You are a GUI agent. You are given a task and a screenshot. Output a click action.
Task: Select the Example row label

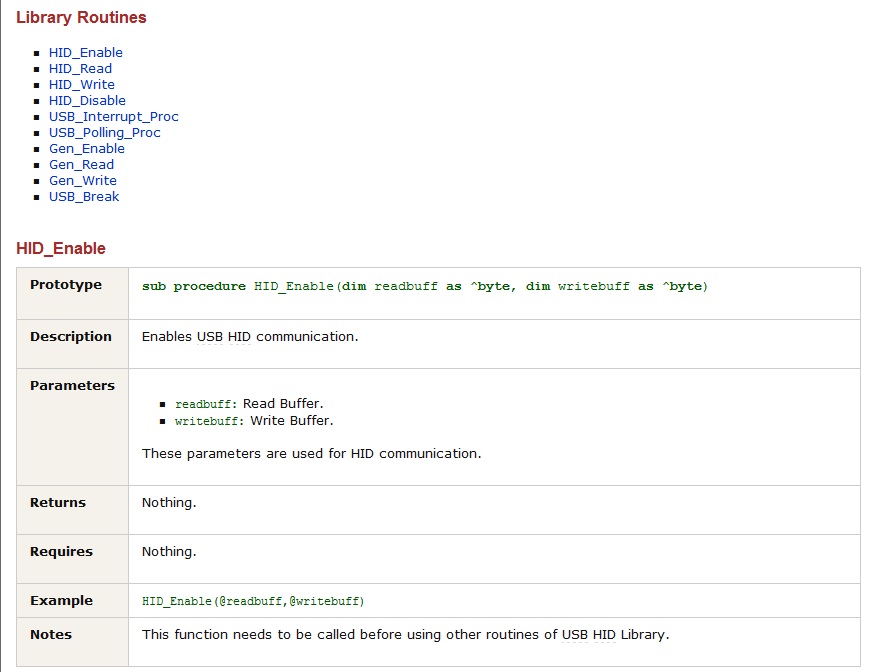click(61, 601)
